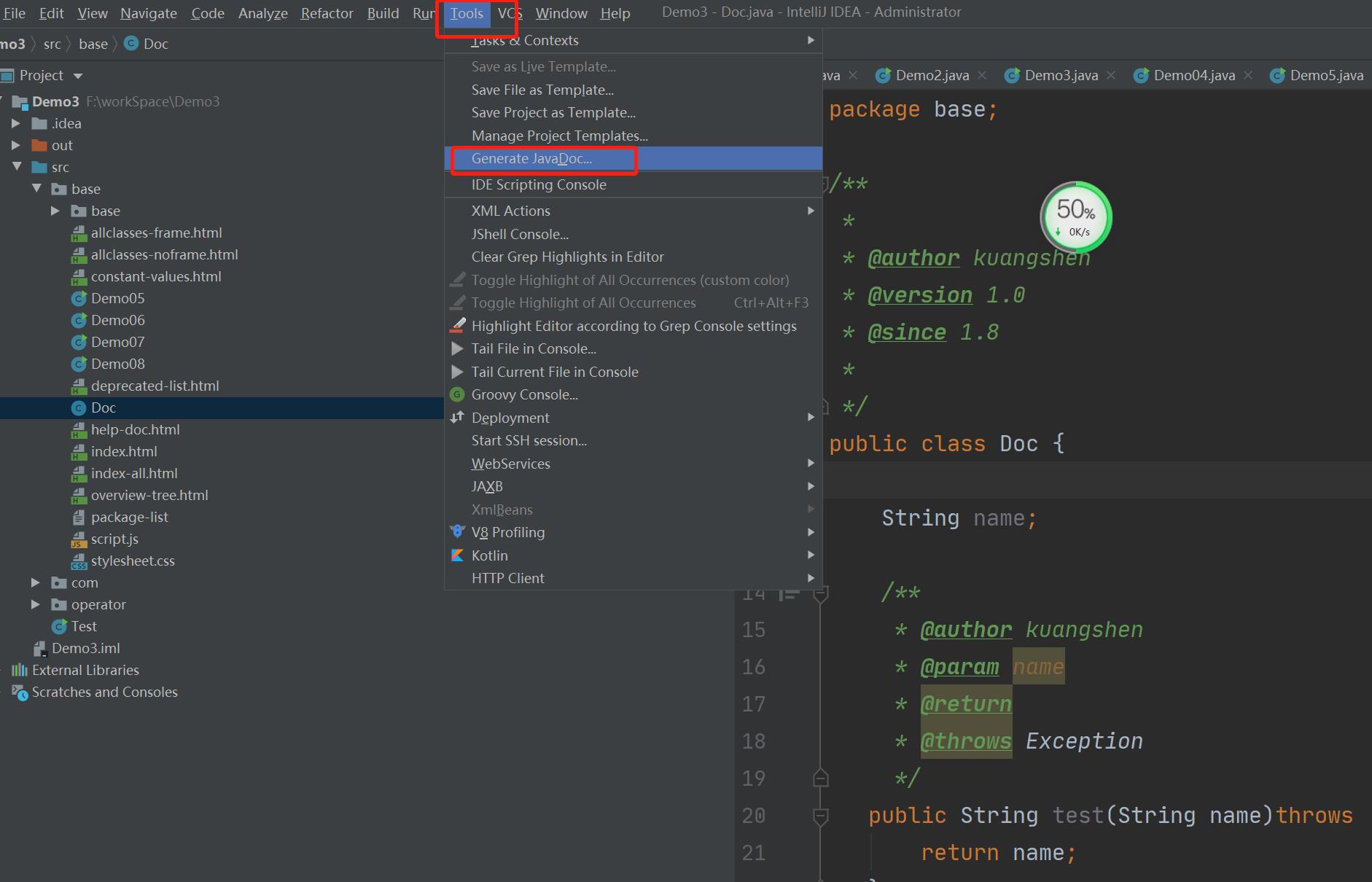Image resolution: width=1372 pixels, height=882 pixels.
Task: Click the 50% network speed widget
Action: click(x=1076, y=217)
